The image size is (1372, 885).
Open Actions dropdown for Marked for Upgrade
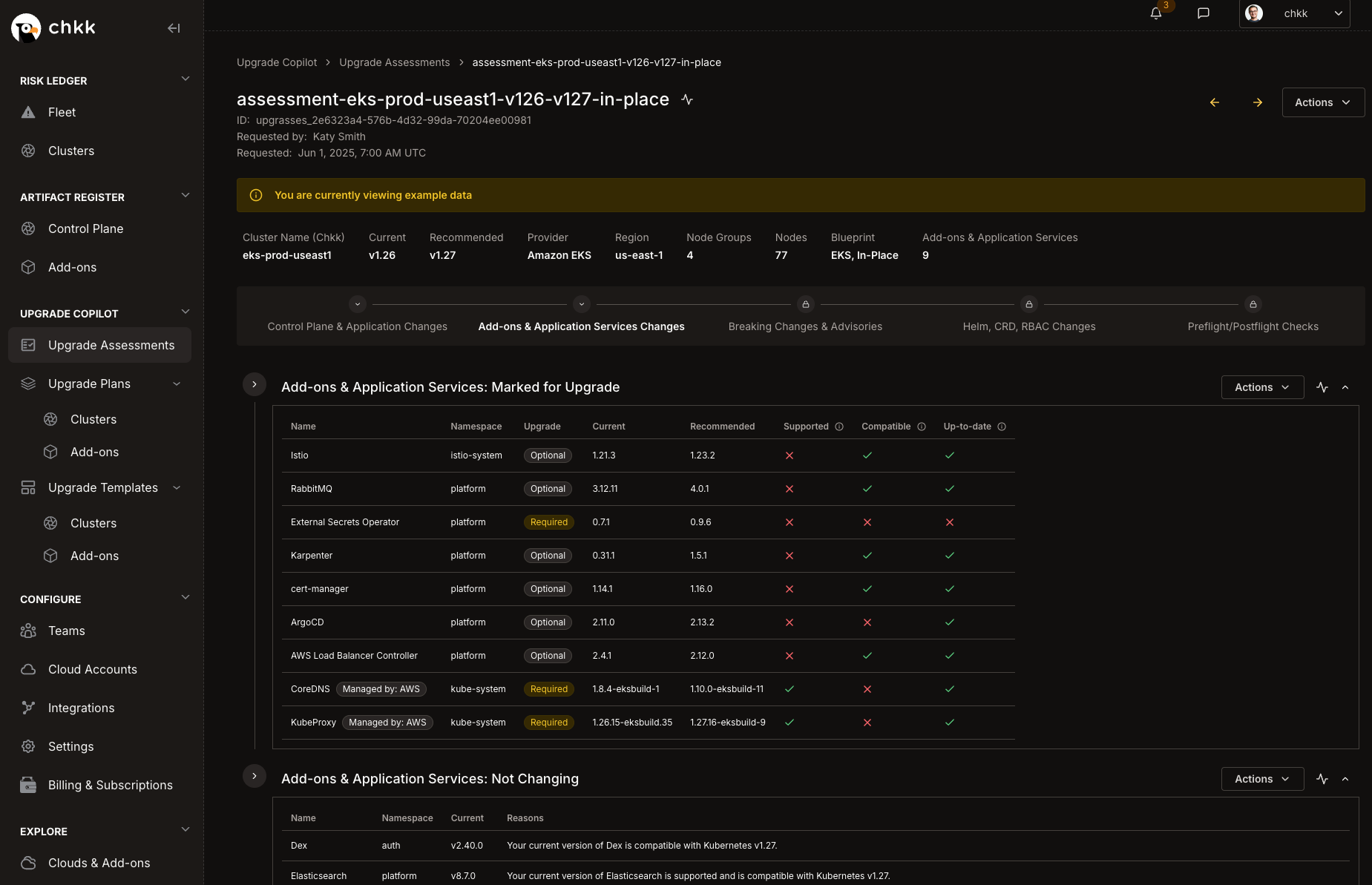tap(1262, 387)
